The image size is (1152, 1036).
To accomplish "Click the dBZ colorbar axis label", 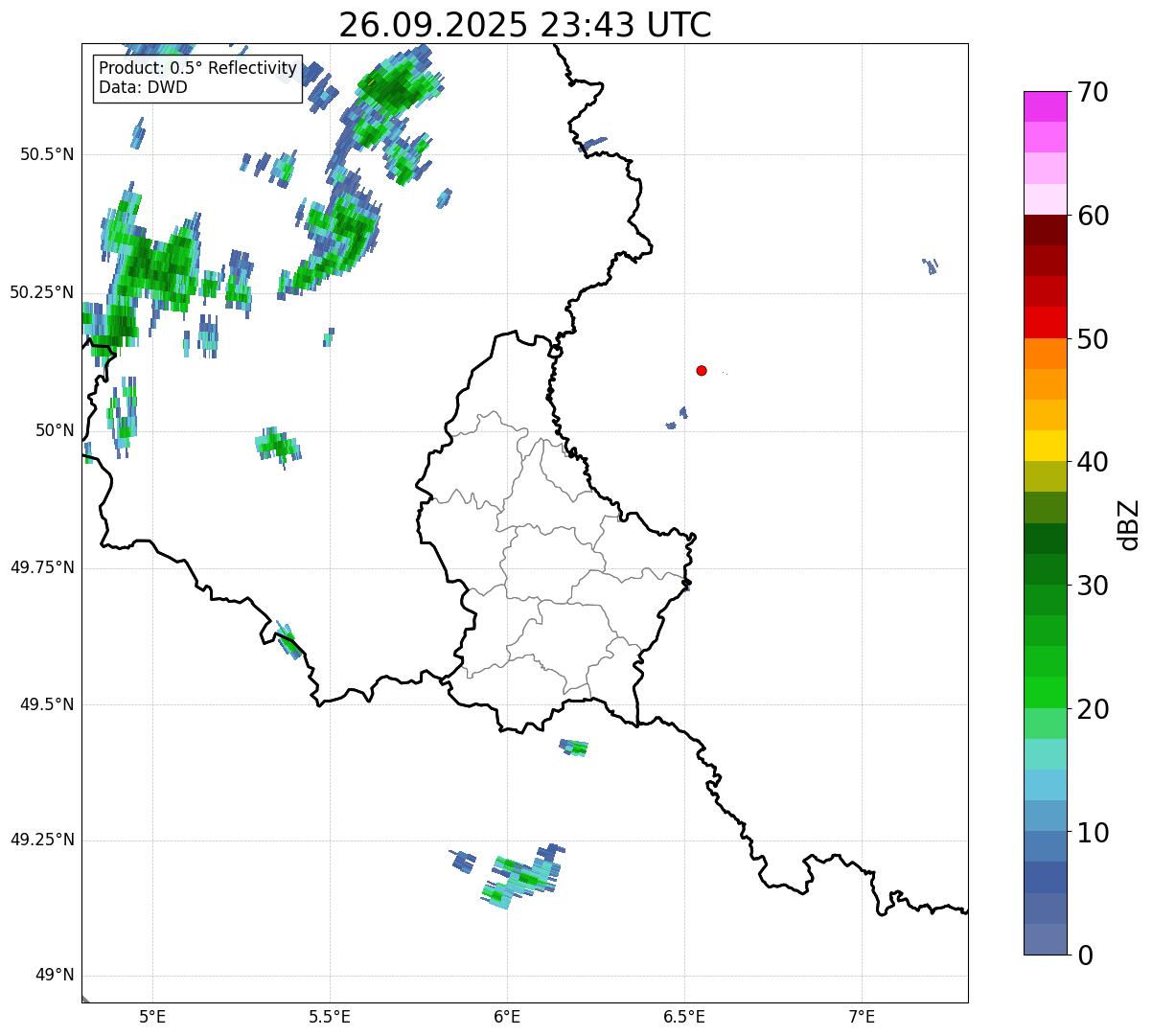I will 1129,523.
